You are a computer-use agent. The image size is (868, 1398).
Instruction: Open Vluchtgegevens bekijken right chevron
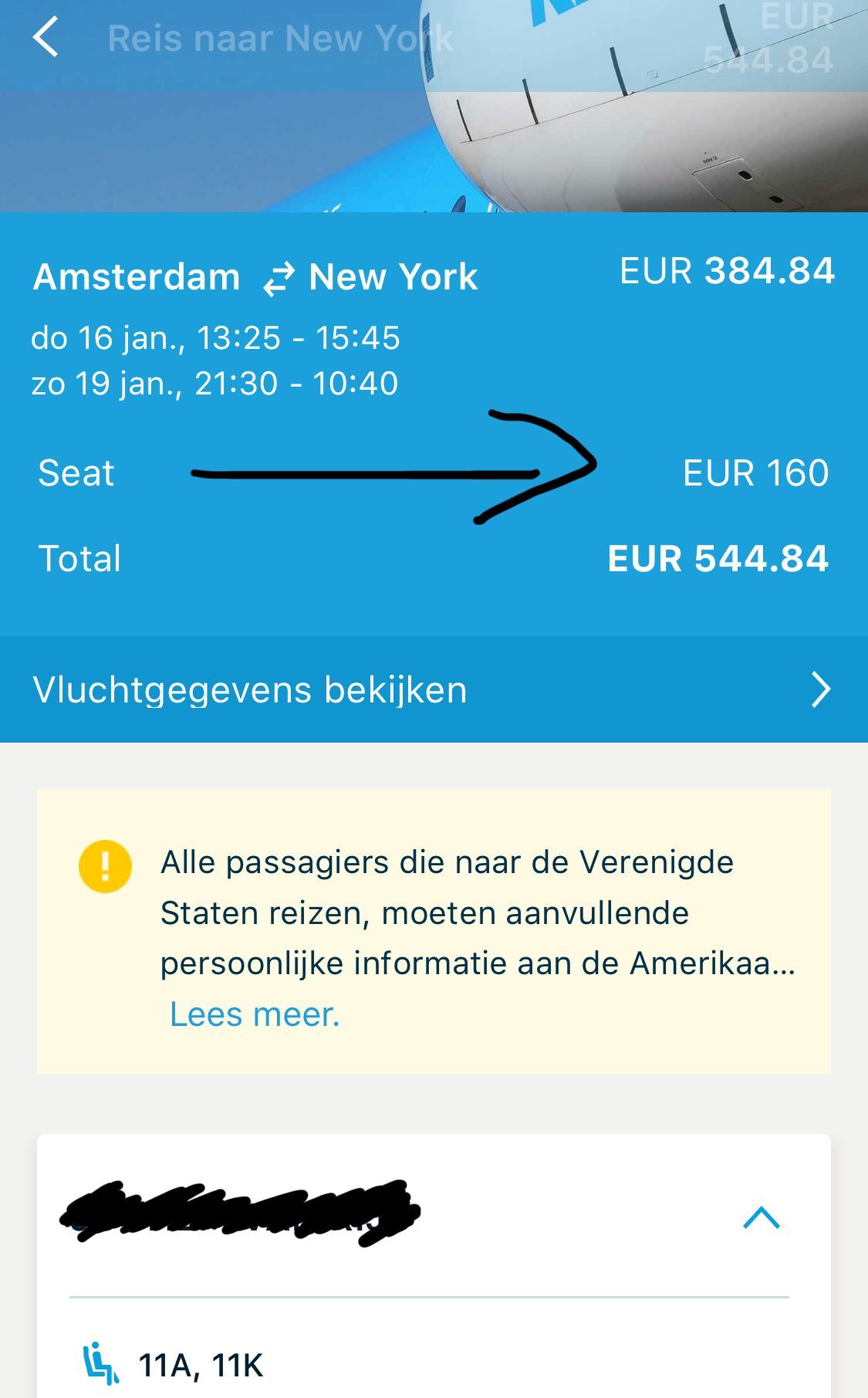tap(821, 689)
